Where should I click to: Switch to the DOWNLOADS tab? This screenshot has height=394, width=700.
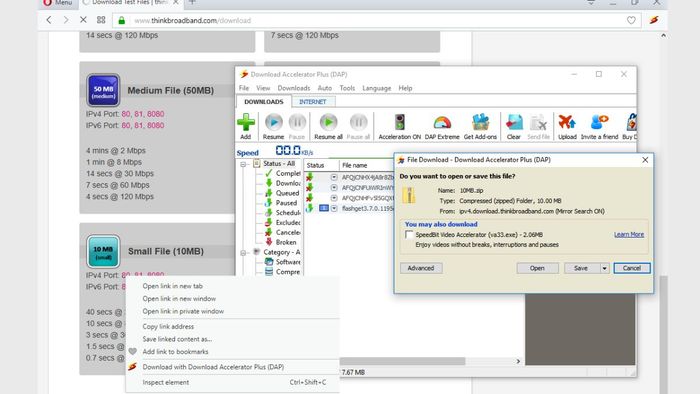point(264,102)
